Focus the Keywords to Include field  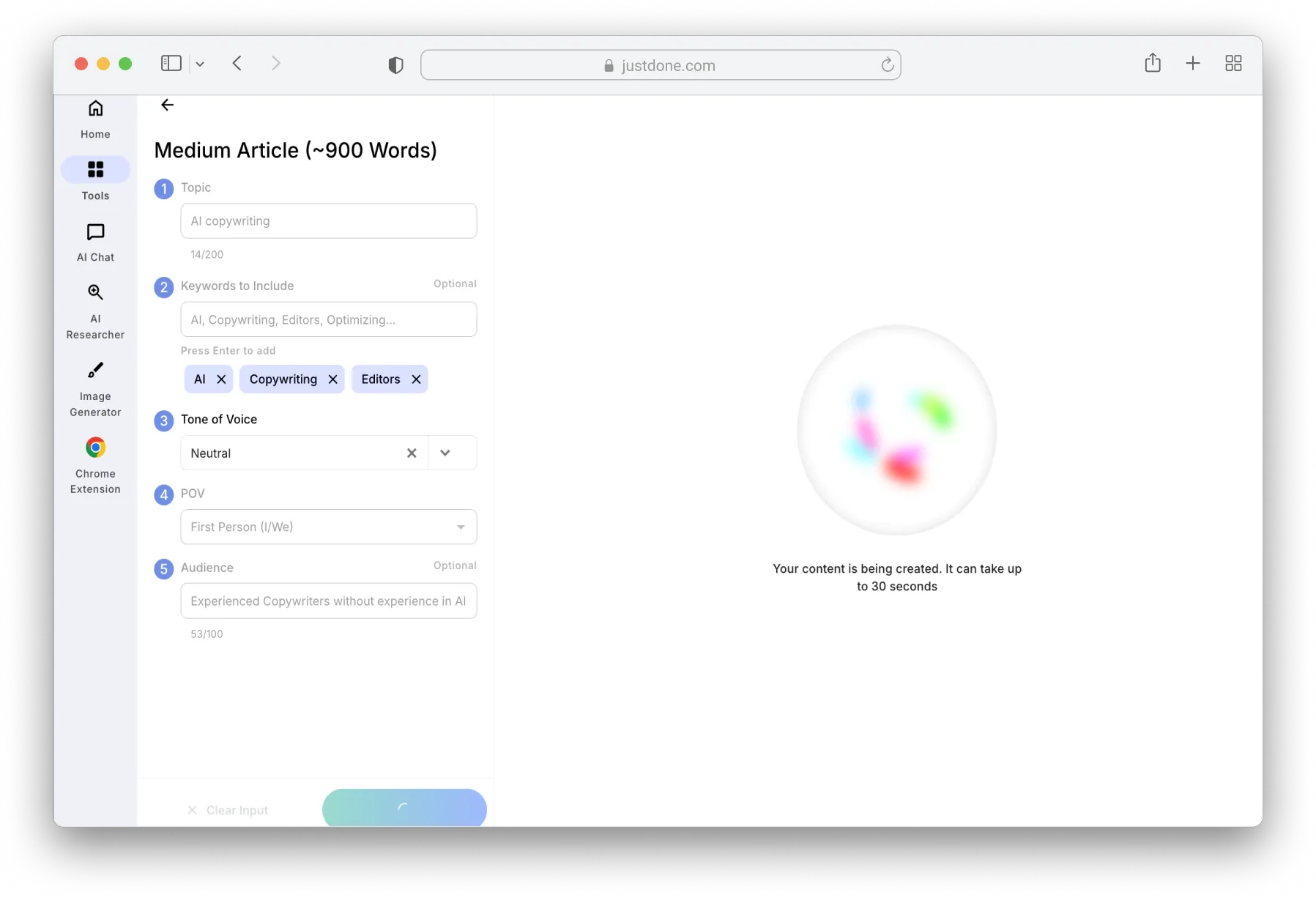tap(328, 320)
